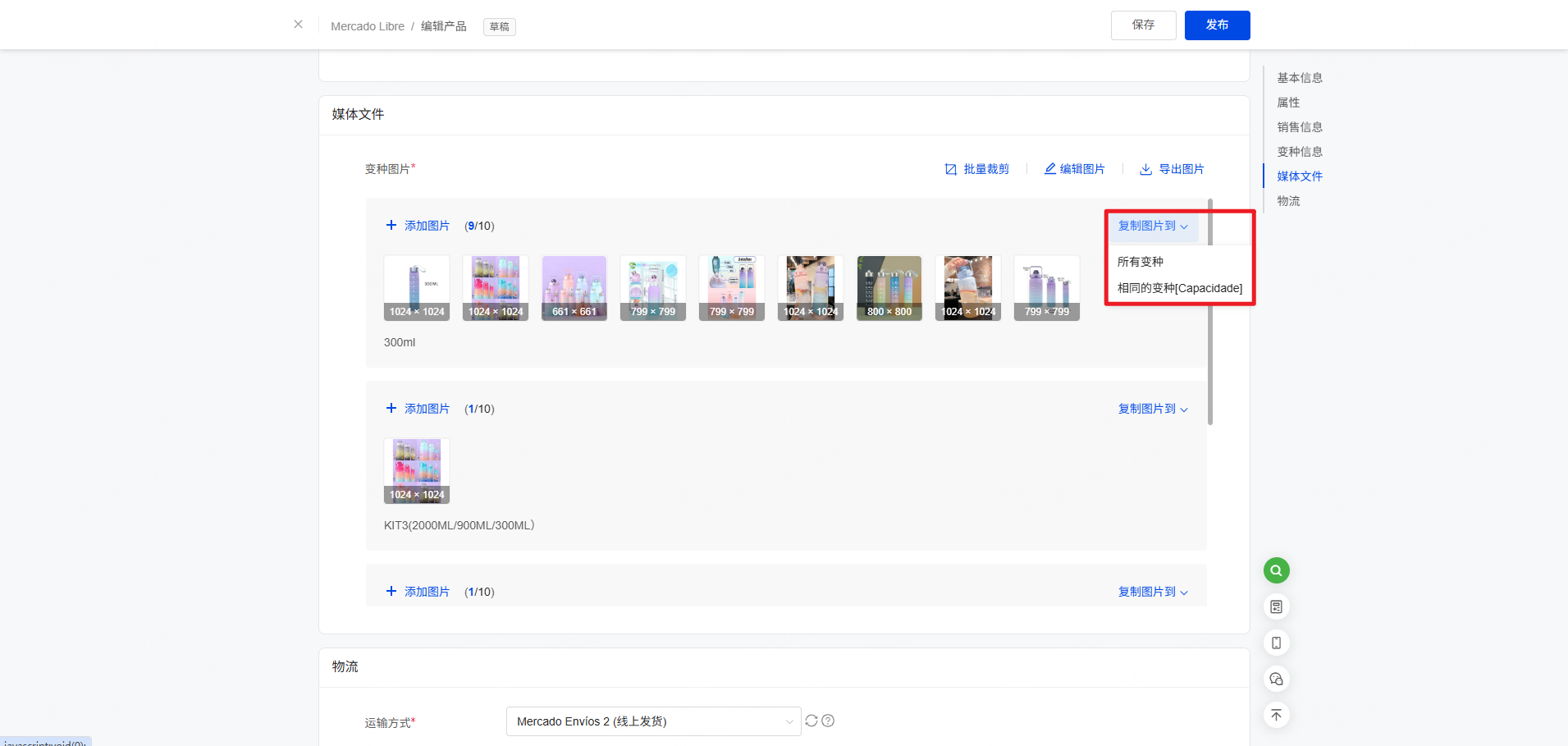Expand 复制图片到 in the third variant section
Viewport: 1568px width, 746px height.
click(1153, 592)
